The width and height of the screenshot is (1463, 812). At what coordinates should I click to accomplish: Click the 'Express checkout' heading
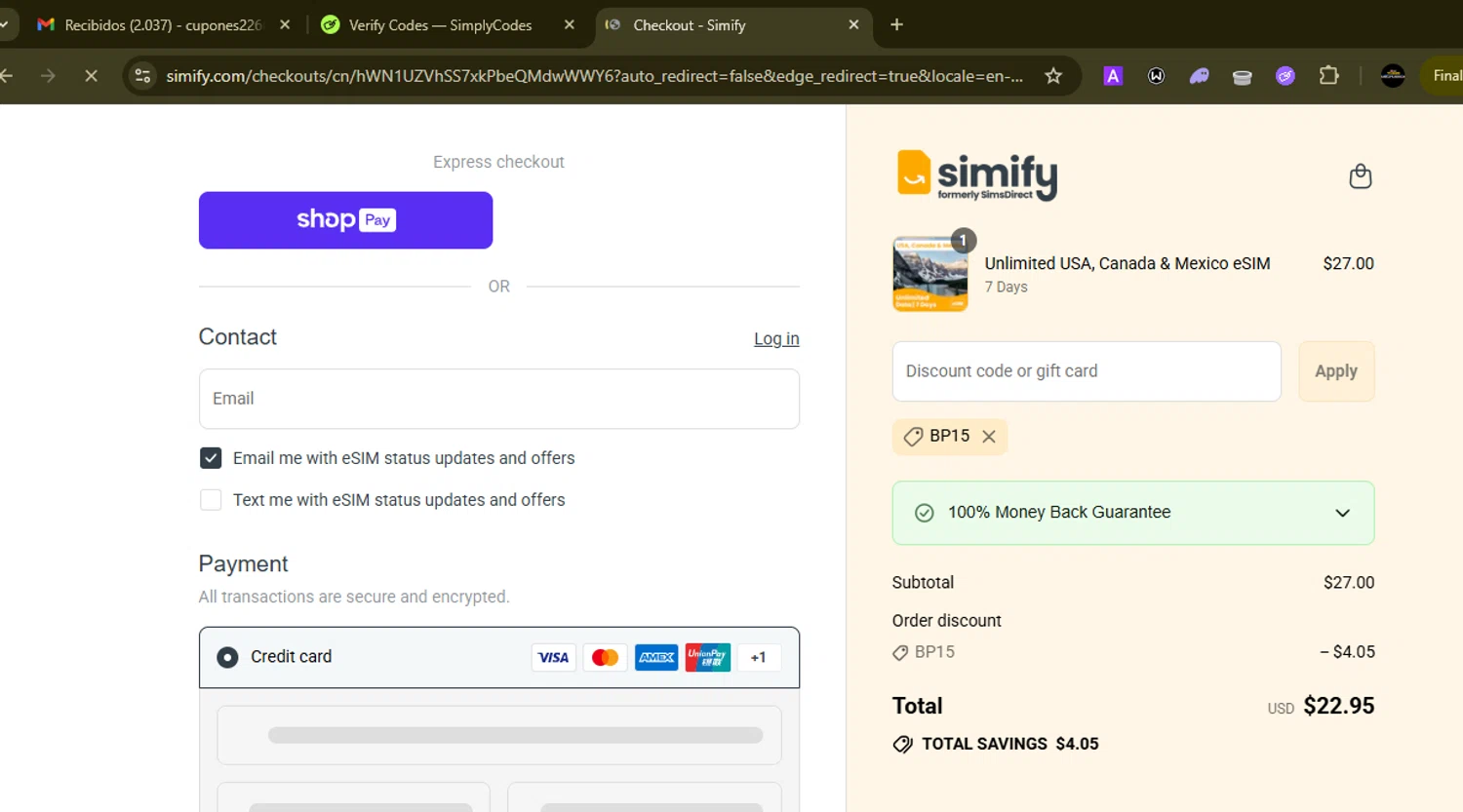(499, 162)
